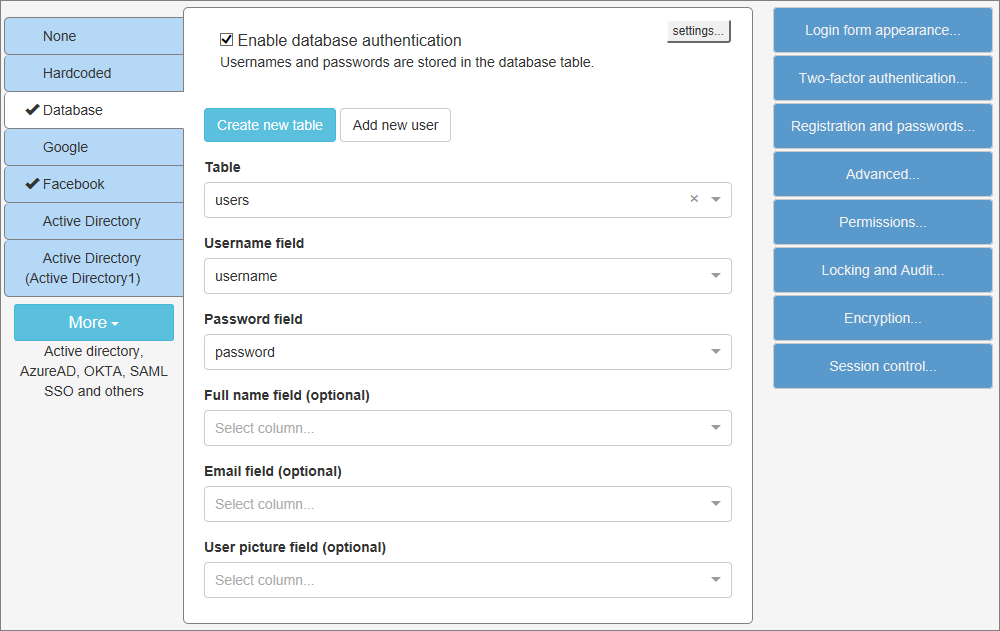Open the Active Directory (Active Directory1) settings
The height and width of the screenshot is (631, 1000).
[93, 268]
